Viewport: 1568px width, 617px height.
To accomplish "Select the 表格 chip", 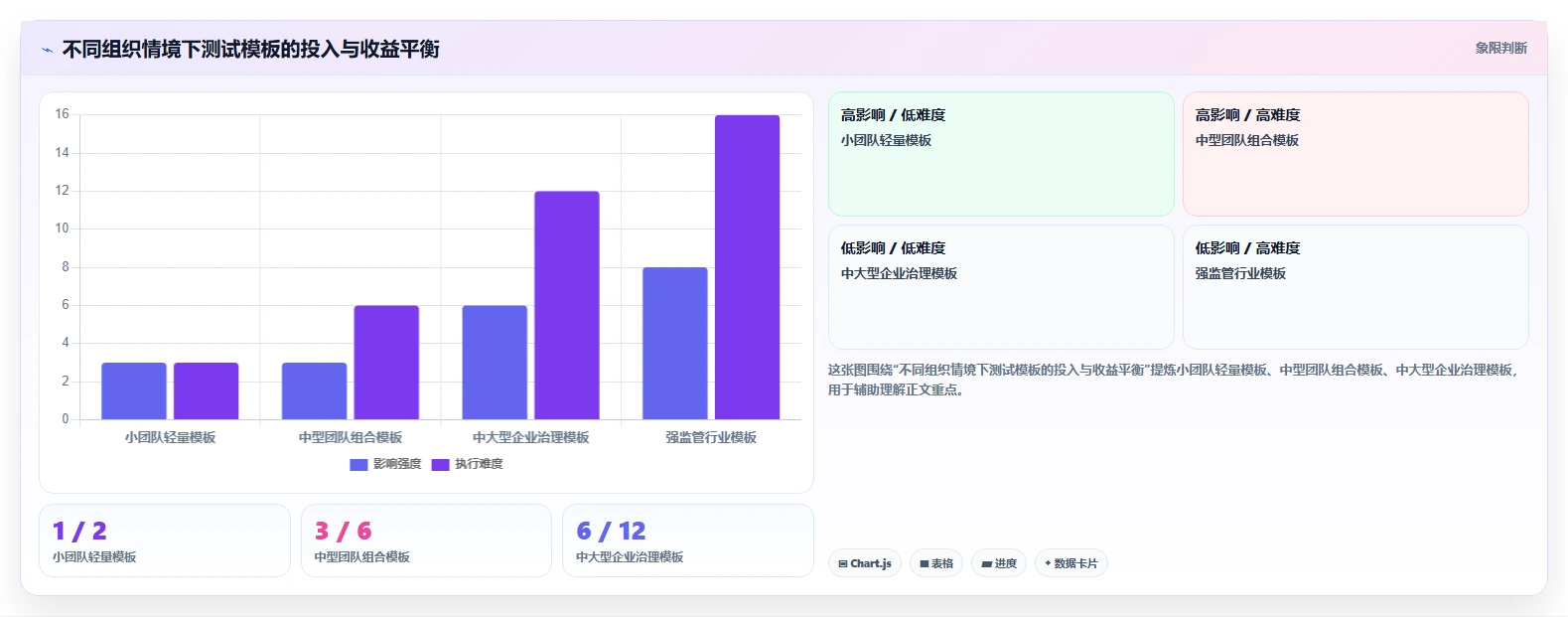I will tap(936, 563).
